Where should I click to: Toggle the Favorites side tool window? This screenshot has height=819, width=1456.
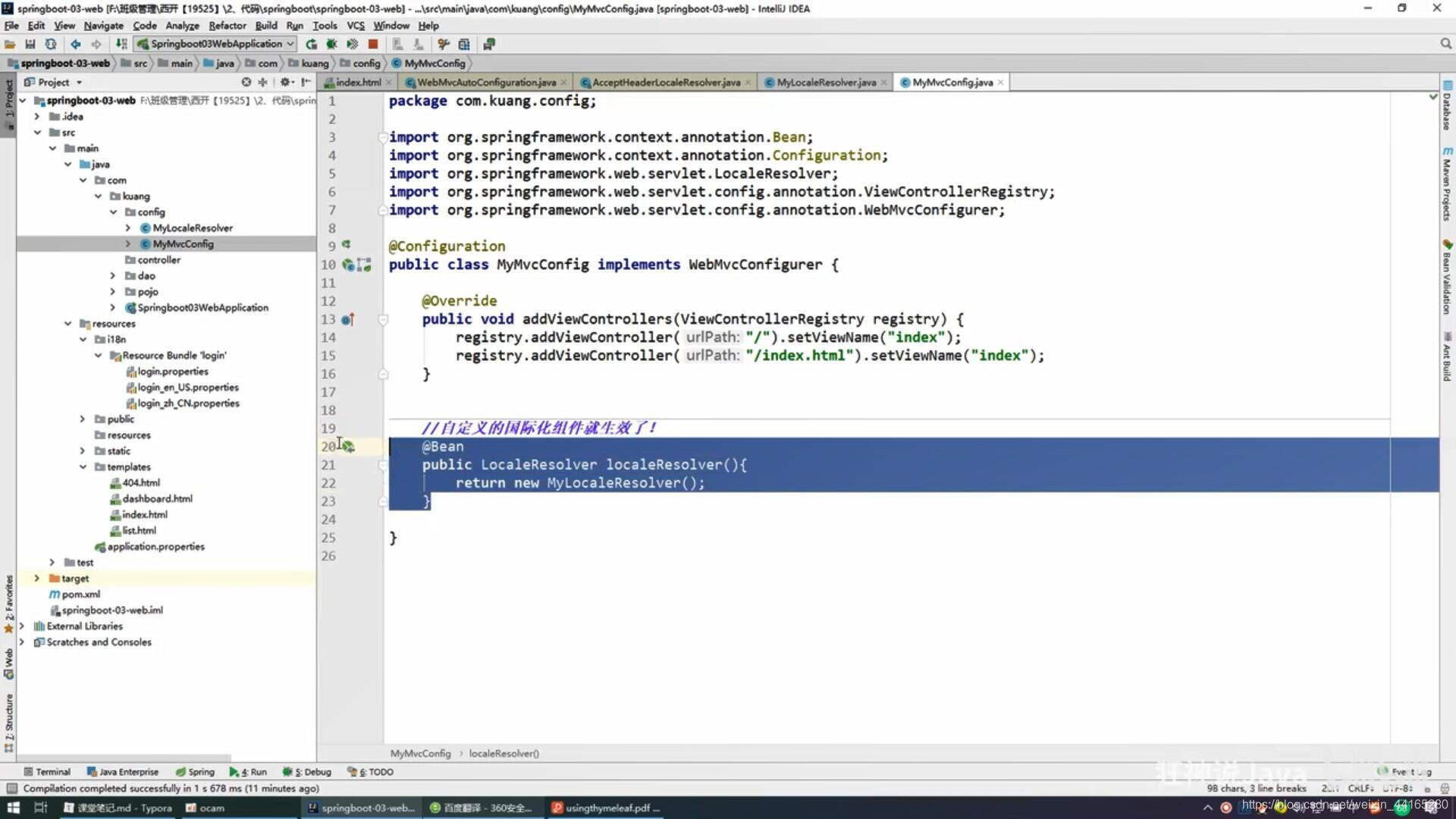pos(8,604)
